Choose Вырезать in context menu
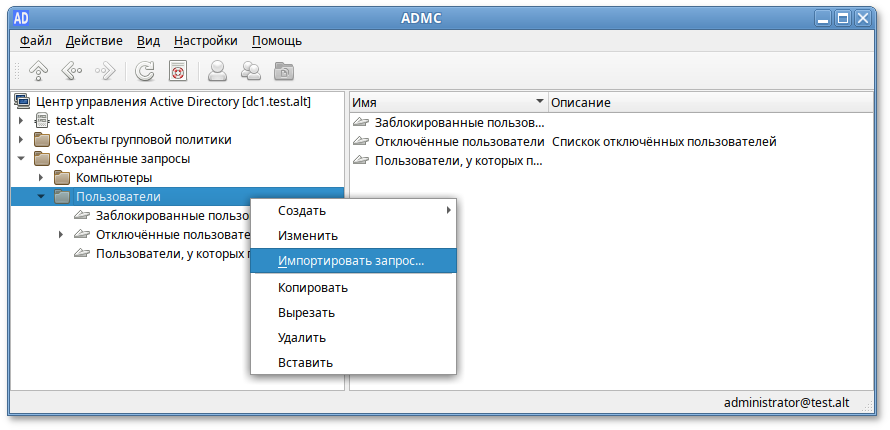Screen dimensions: 890x430 [354, 313]
